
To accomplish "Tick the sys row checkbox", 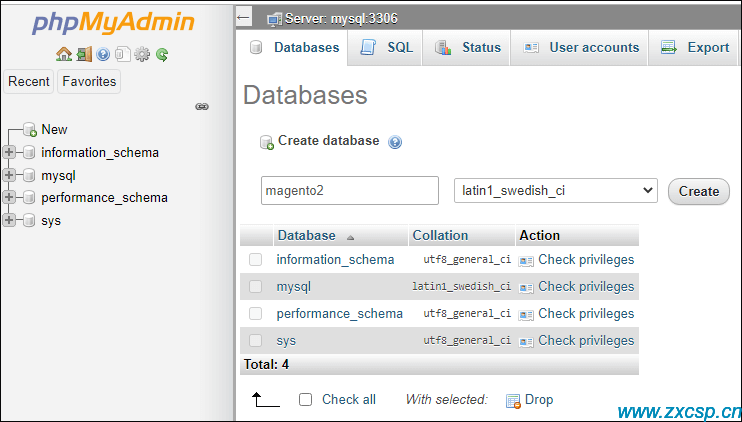I will pos(256,340).
